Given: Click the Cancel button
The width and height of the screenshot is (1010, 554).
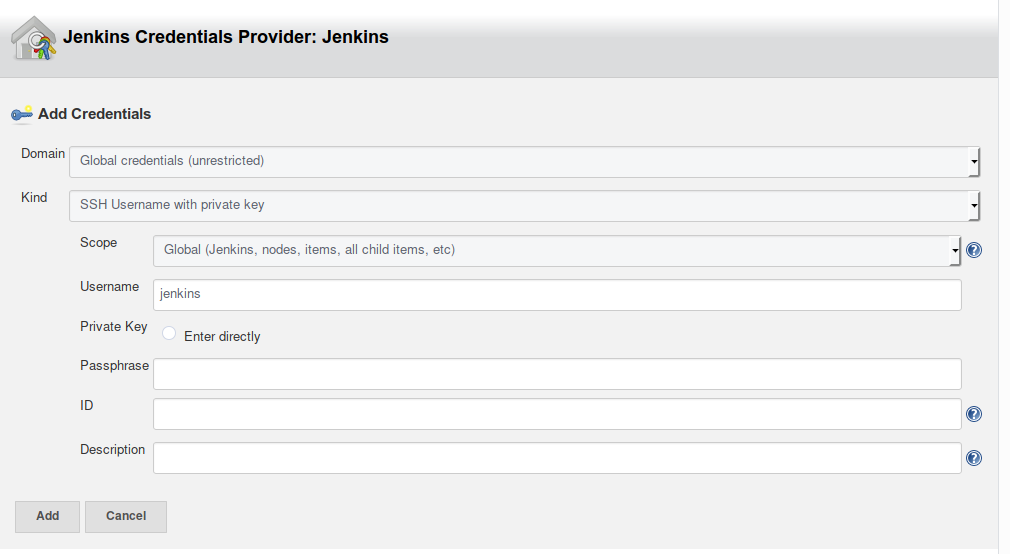Looking at the screenshot, I should 126,516.
